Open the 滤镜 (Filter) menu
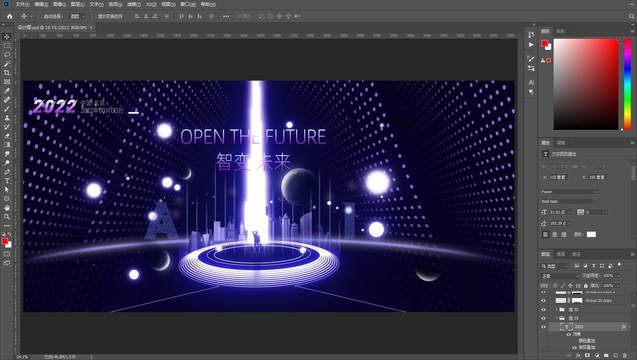 pyautogui.click(x=134, y=4)
